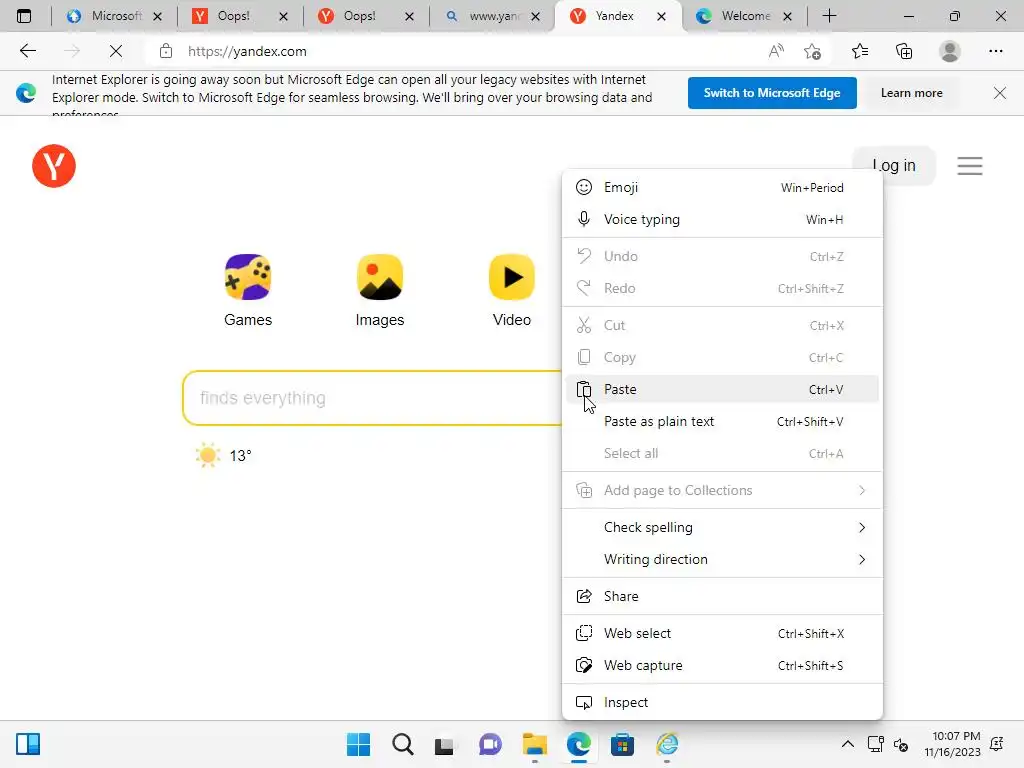Screen dimensions: 1024x768
Task: Open the Games shortcut icon
Action: coord(248,277)
